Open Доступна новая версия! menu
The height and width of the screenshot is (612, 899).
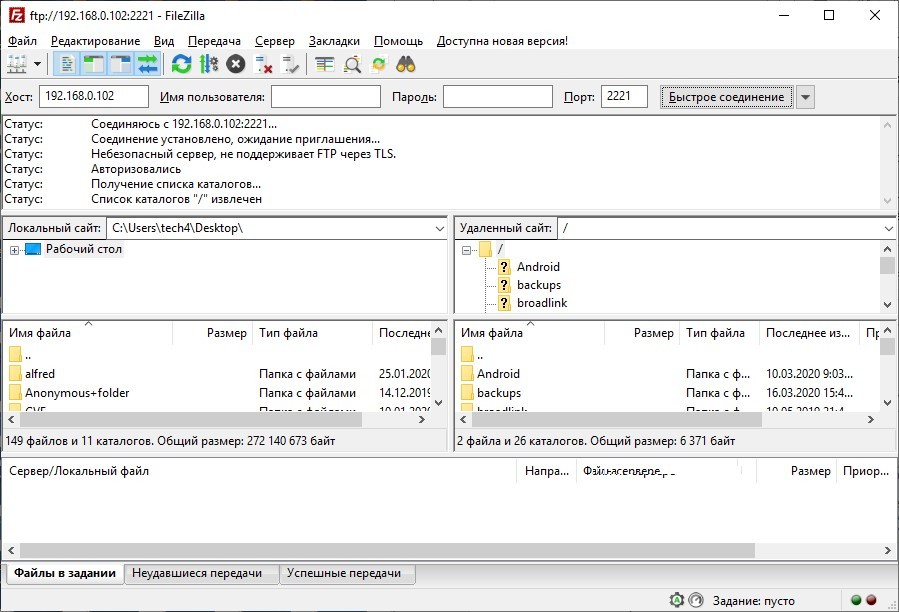coord(502,41)
